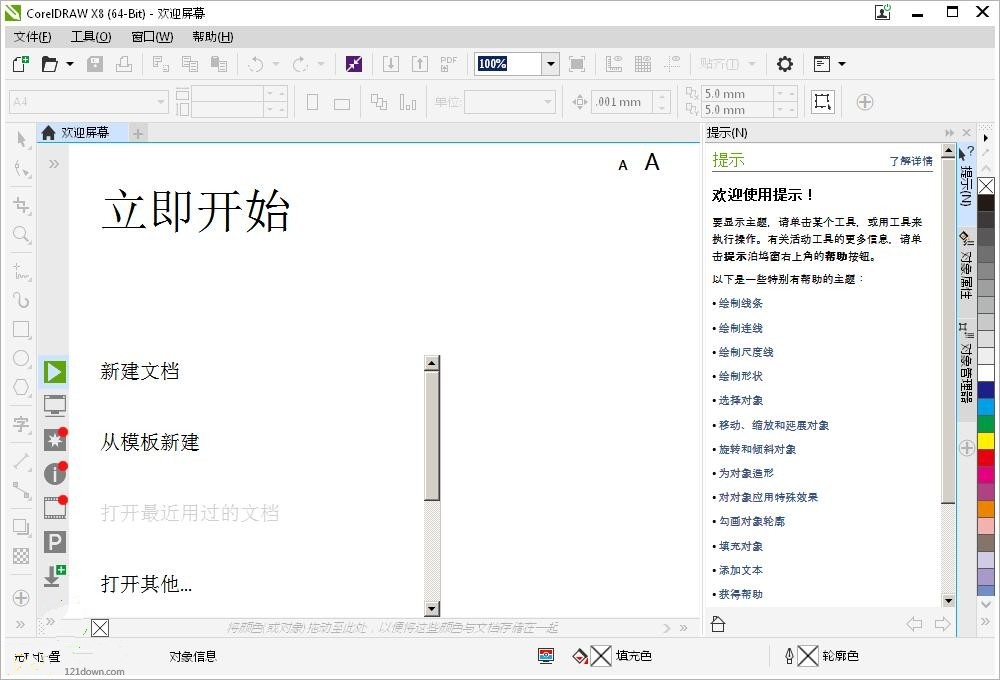
Task: Click the Print icon in toolbar
Action: click(x=124, y=64)
